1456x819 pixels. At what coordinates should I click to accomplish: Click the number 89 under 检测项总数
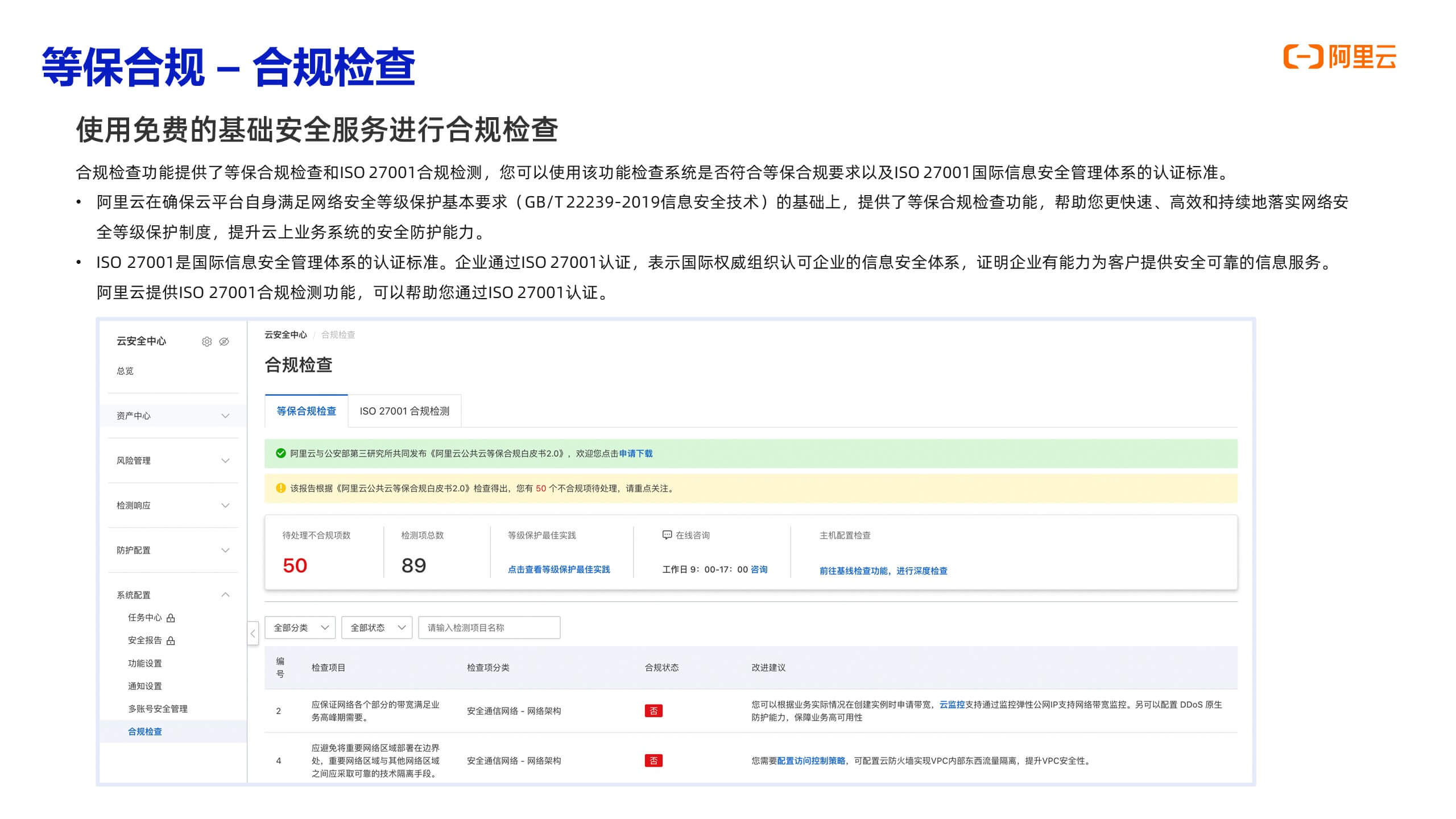pos(413,565)
